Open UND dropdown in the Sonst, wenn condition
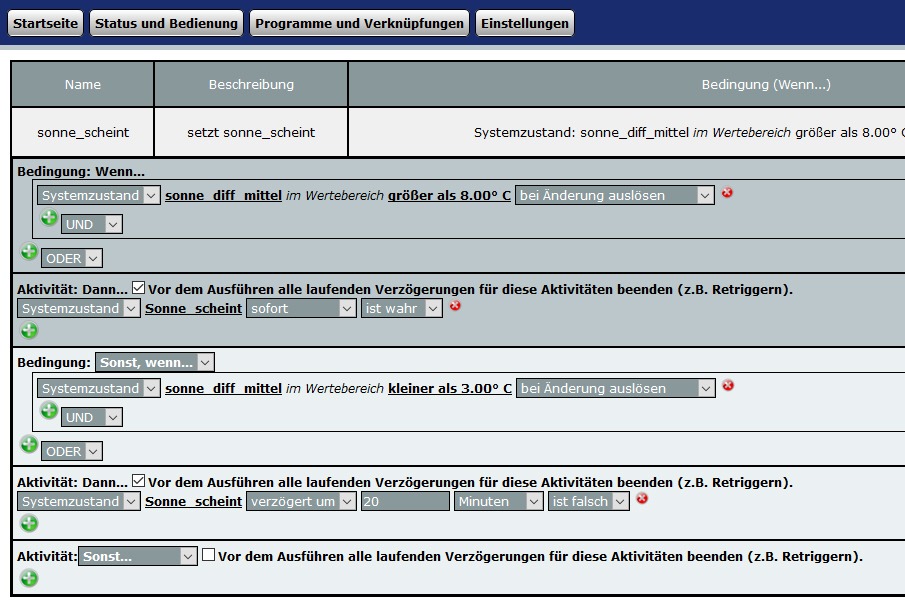This screenshot has width=905, height=600. [92, 417]
